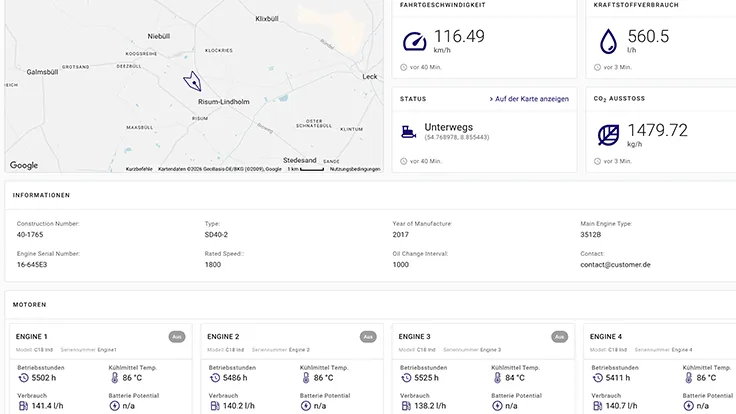This screenshot has height=414, width=736.
Task: Click Engine 2 coolant thermometer icon
Action: point(306,378)
